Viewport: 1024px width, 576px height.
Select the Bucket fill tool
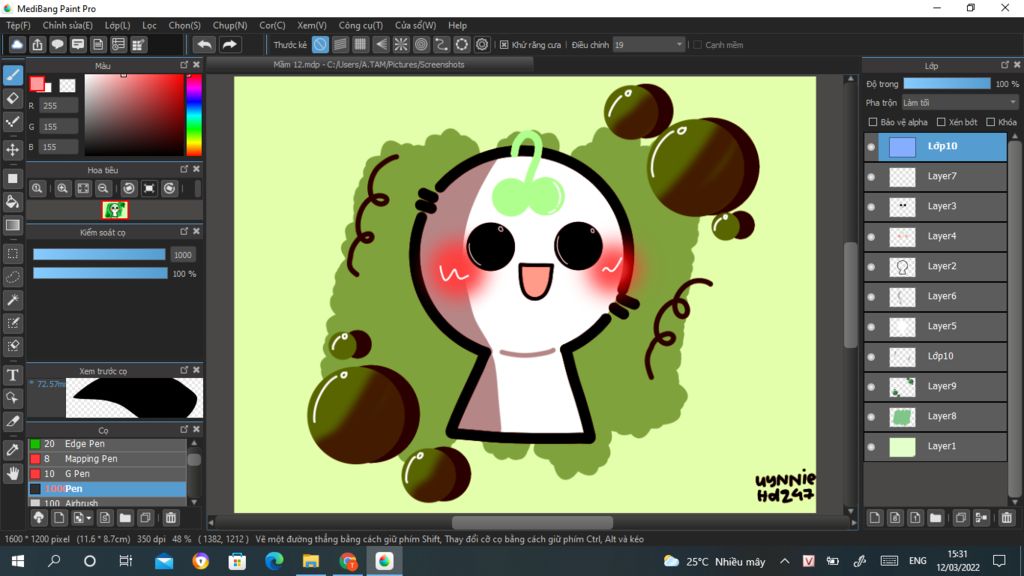pos(12,202)
